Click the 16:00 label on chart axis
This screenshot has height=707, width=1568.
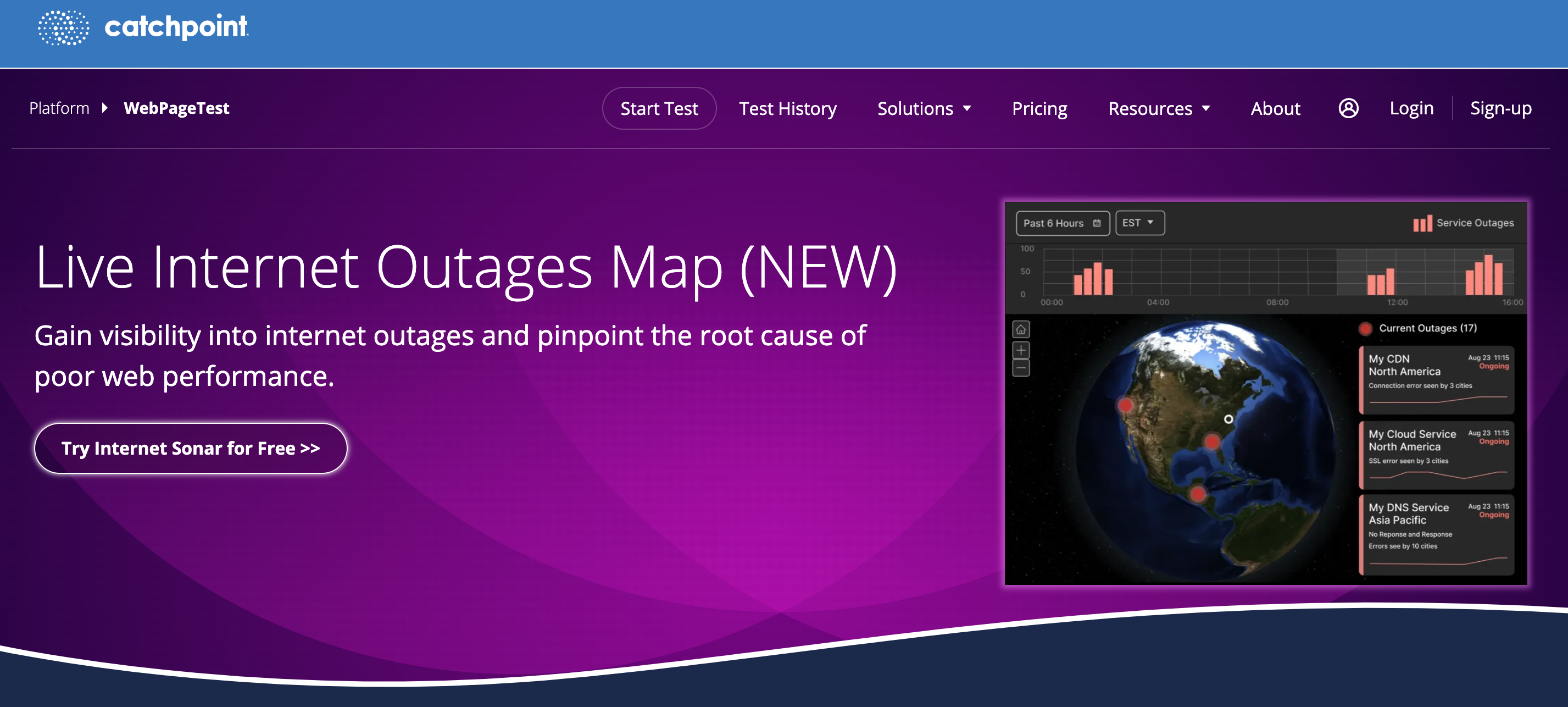pyautogui.click(x=1512, y=303)
